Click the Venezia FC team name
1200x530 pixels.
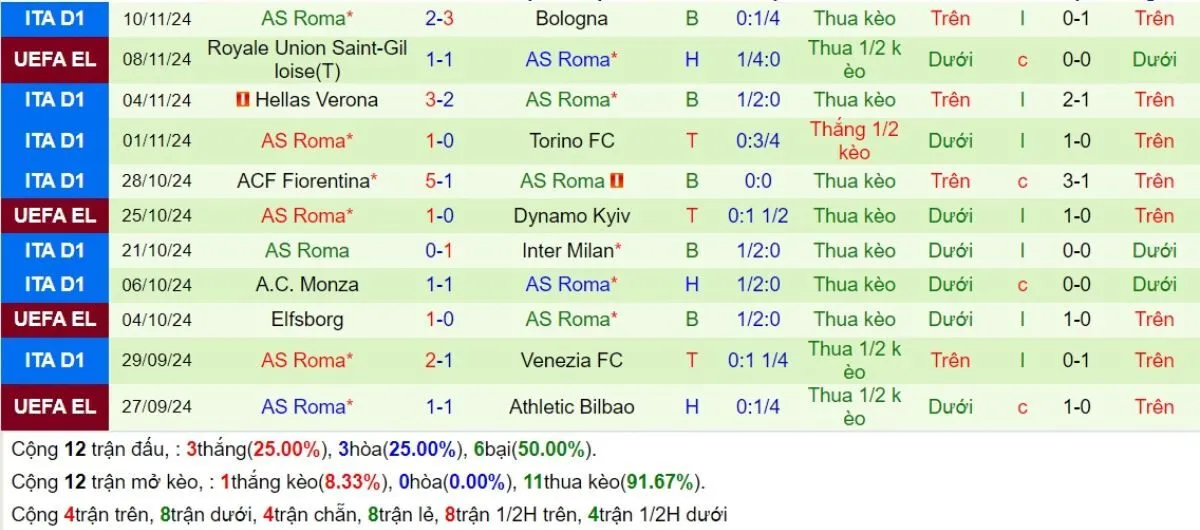(572, 361)
